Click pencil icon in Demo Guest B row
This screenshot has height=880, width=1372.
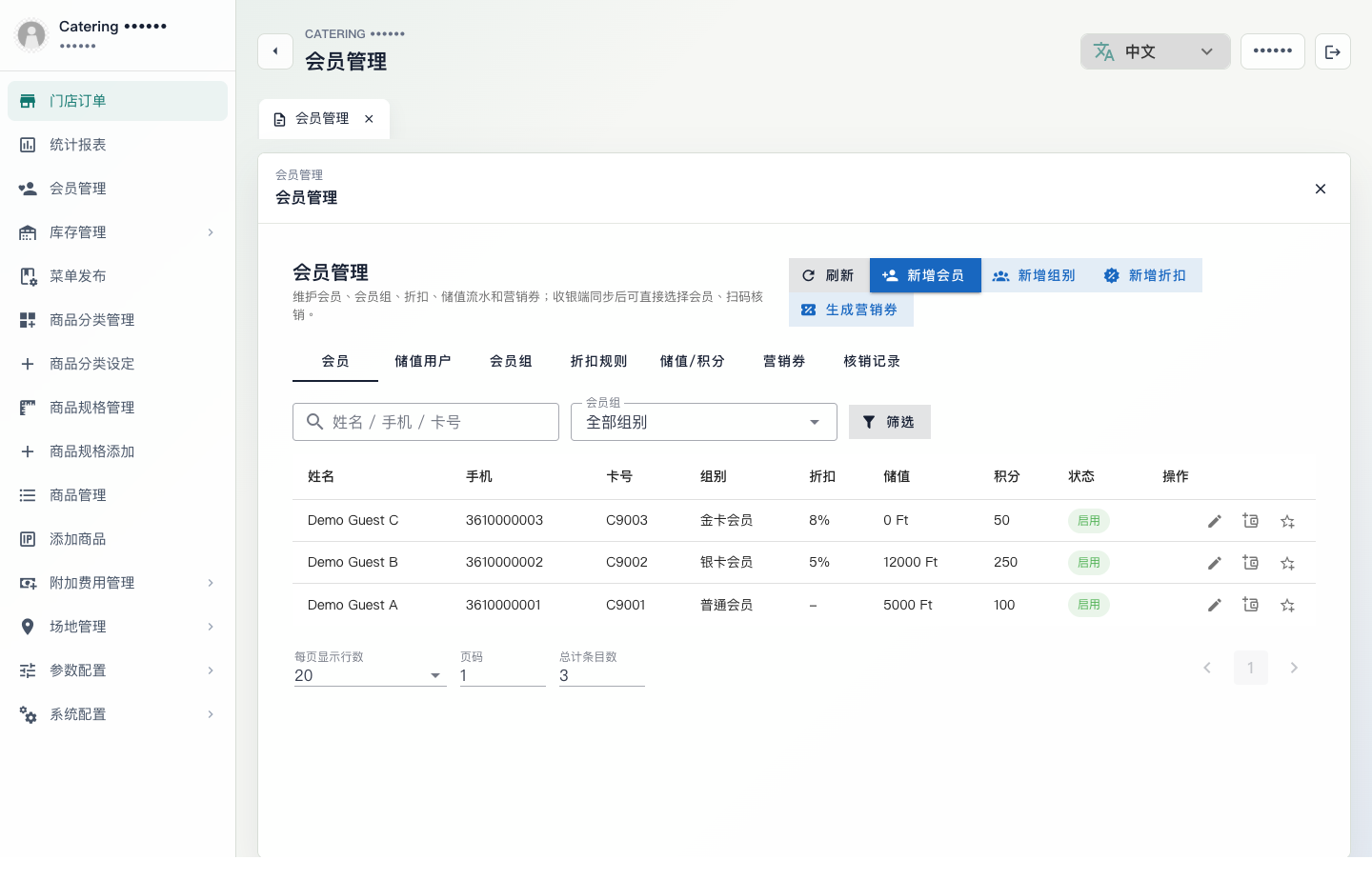pyautogui.click(x=1215, y=563)
